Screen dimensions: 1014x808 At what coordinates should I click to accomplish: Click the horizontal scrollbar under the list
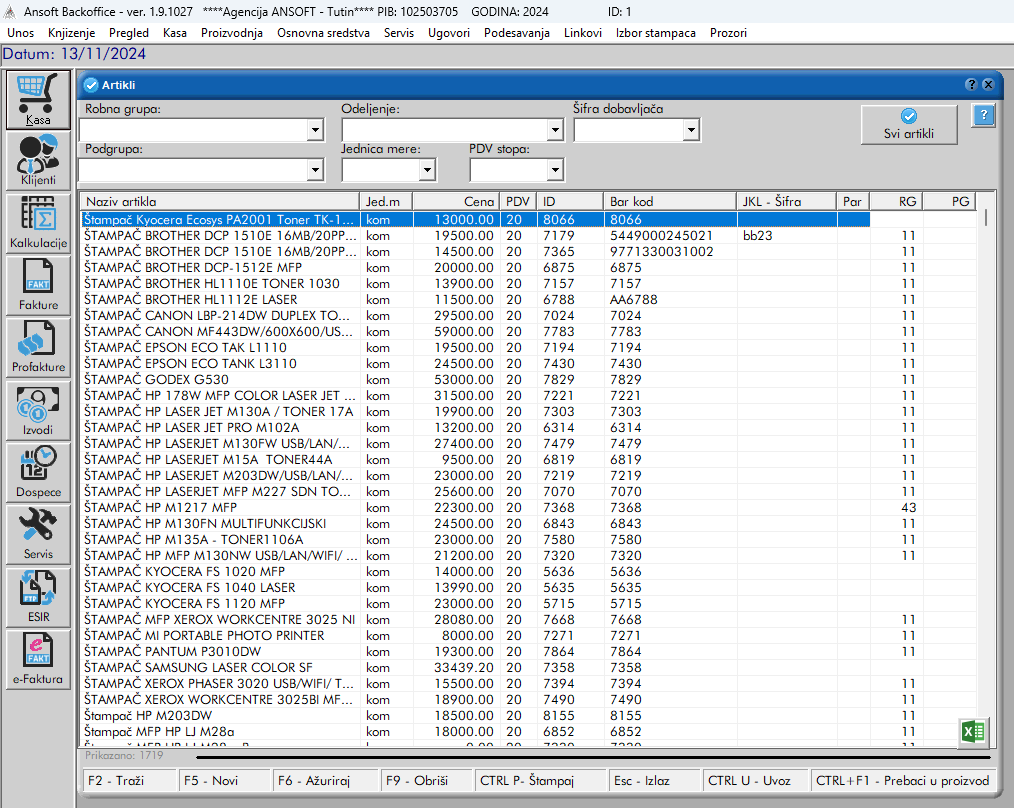[x=593, y=756]
